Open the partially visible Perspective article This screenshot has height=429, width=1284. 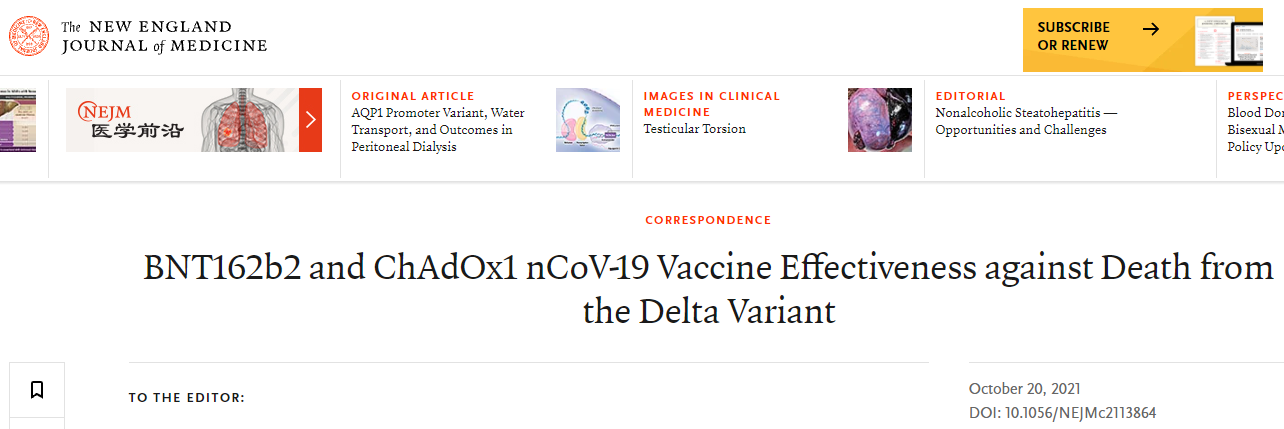click(x=1255, y=129)
